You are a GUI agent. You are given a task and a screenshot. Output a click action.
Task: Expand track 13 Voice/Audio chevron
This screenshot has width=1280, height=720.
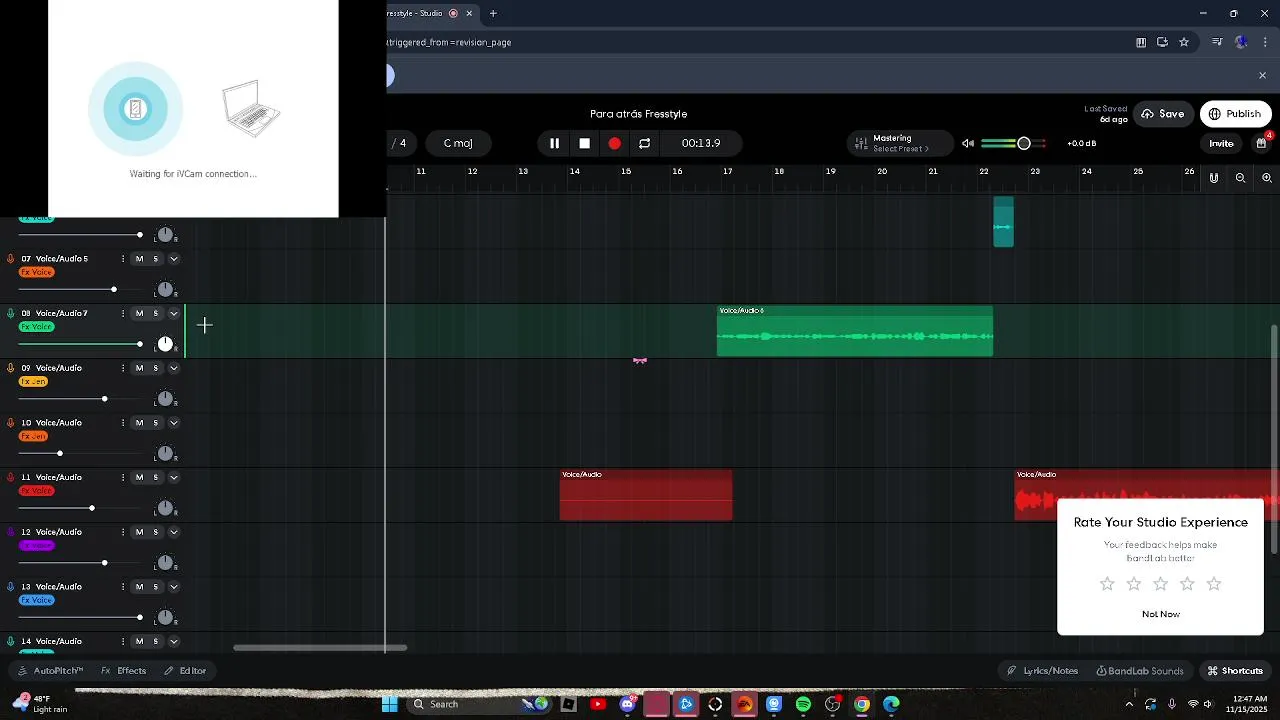pyautogui.click(x=173, y=587)
